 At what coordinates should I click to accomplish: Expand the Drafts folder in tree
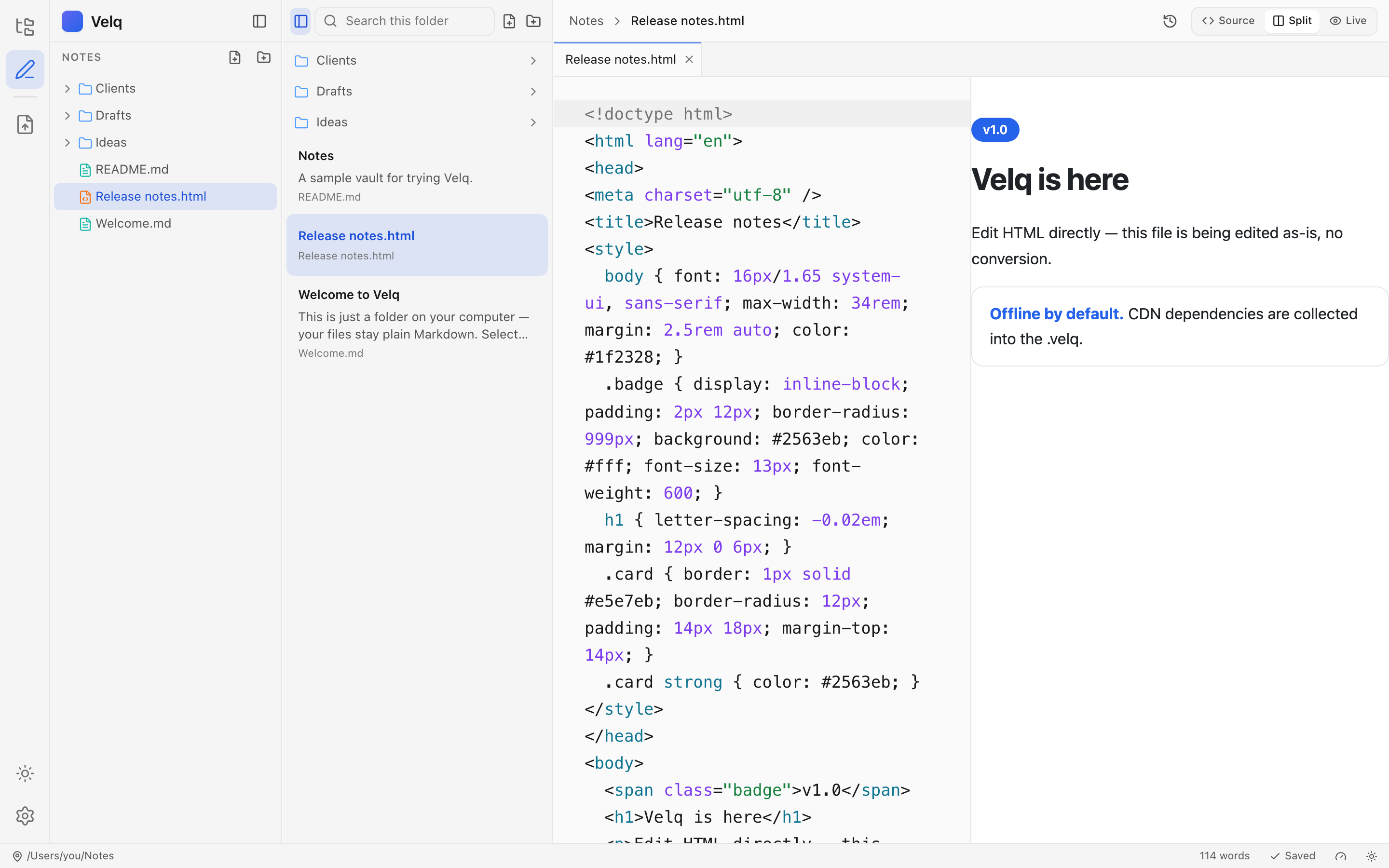tap(67, 115)
